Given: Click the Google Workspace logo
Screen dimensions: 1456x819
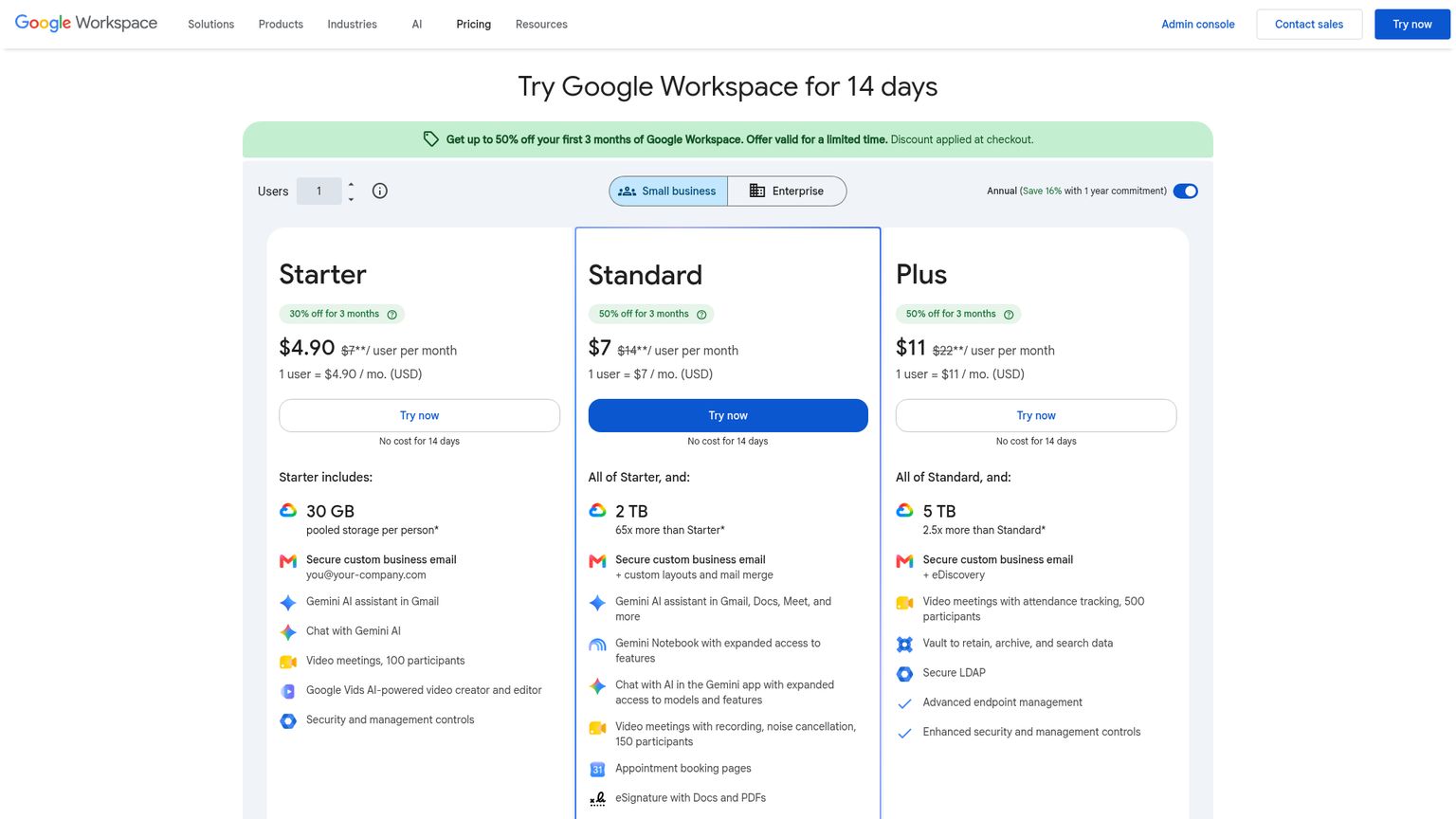Looking at the screenshot, I should 86,23.
